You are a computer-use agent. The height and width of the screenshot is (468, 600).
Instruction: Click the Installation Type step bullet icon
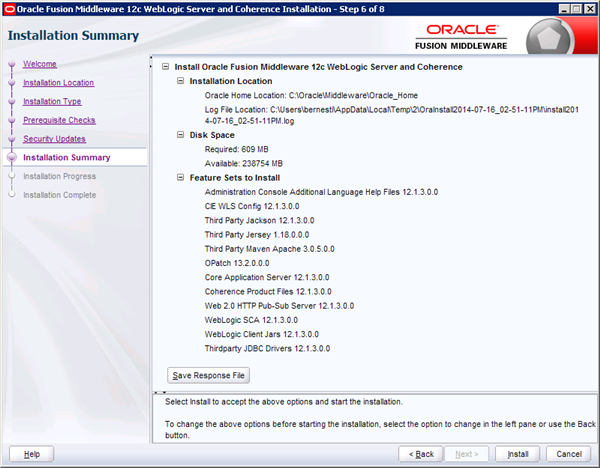pyautogui.click(x=12, y=101)
